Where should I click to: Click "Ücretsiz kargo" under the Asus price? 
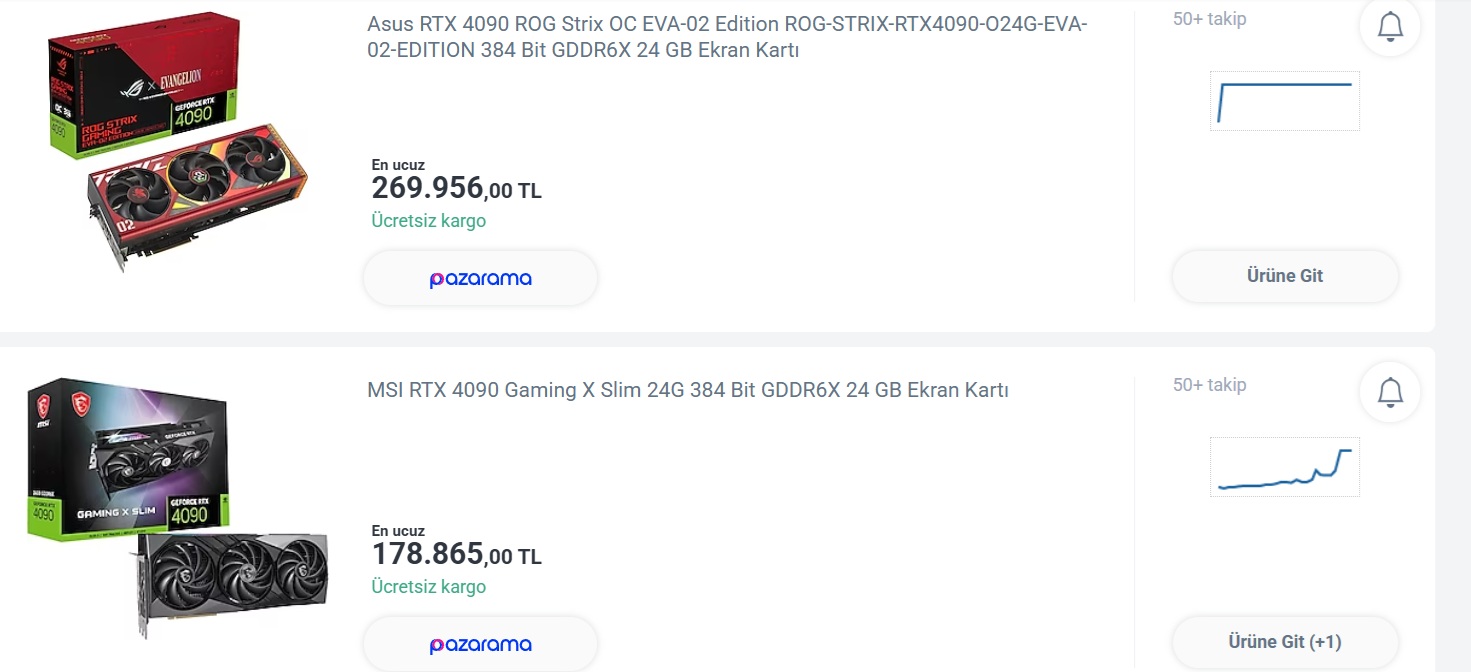pyautogui.click(x=428, y=221)
